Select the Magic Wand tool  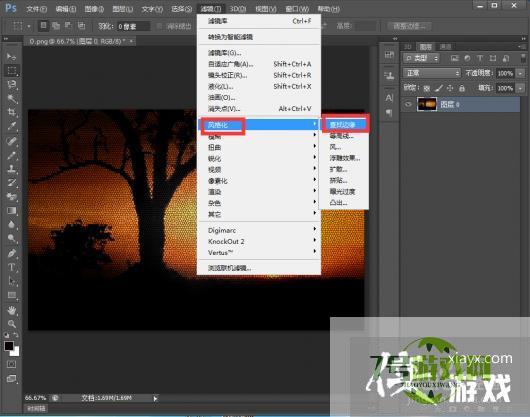click(11, 98)
